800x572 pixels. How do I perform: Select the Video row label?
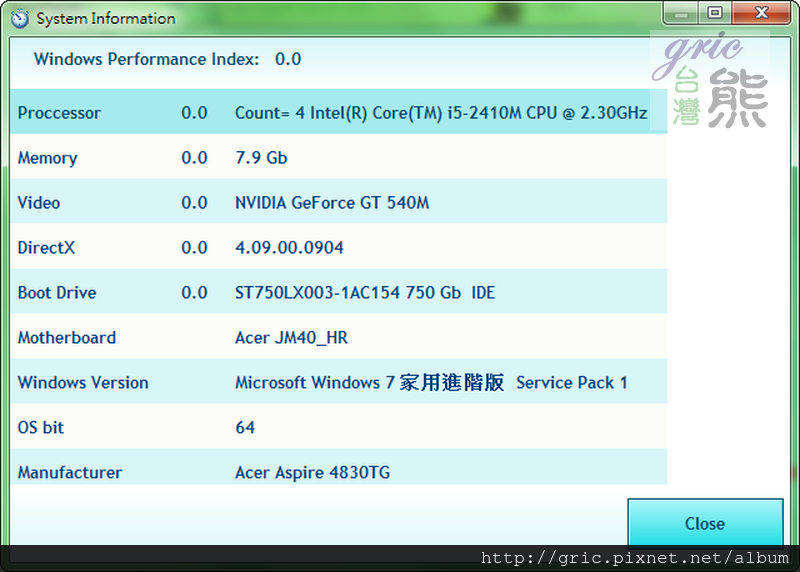pyautogui.click(x=39, y=203)
